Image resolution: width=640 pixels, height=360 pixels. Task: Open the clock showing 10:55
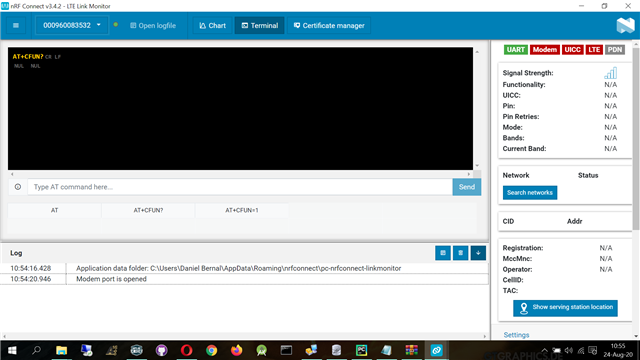point(618,350)
